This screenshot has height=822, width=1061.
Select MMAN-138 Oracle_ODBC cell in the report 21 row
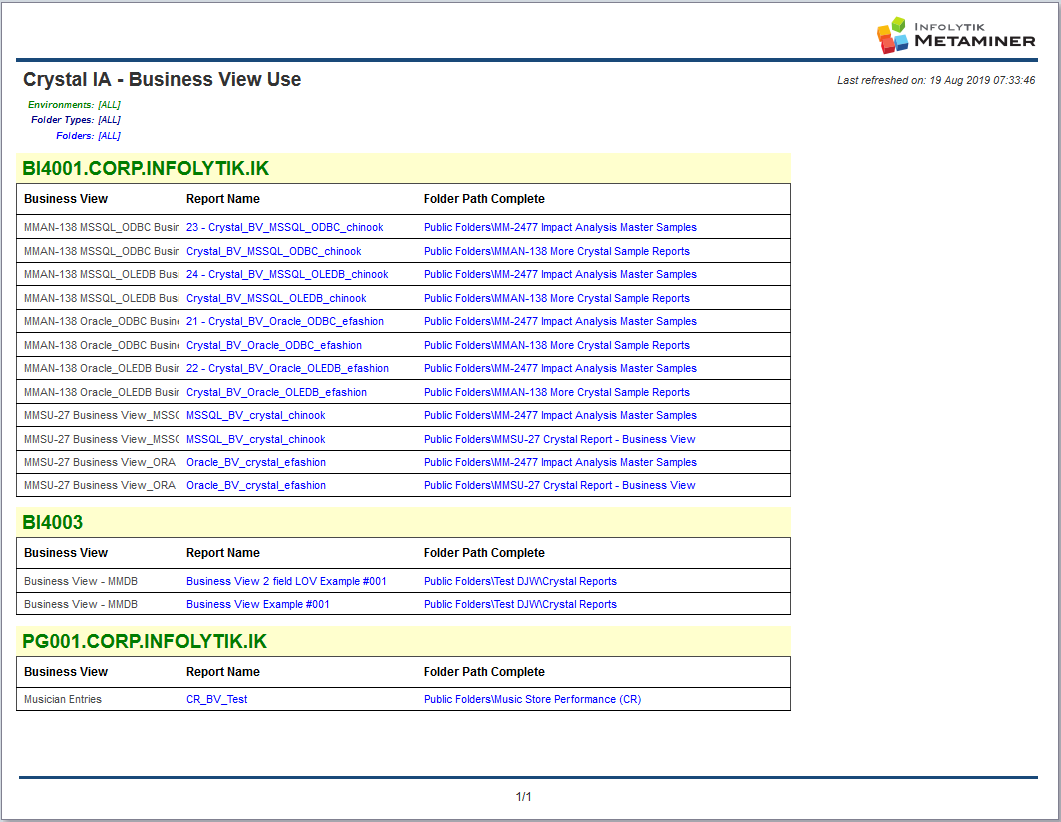(101, 321)
